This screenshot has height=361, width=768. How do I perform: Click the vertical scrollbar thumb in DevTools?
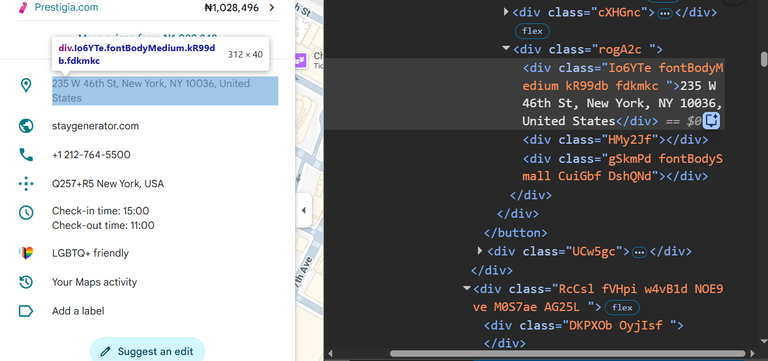pyautogui.click(x=764, y=59)
